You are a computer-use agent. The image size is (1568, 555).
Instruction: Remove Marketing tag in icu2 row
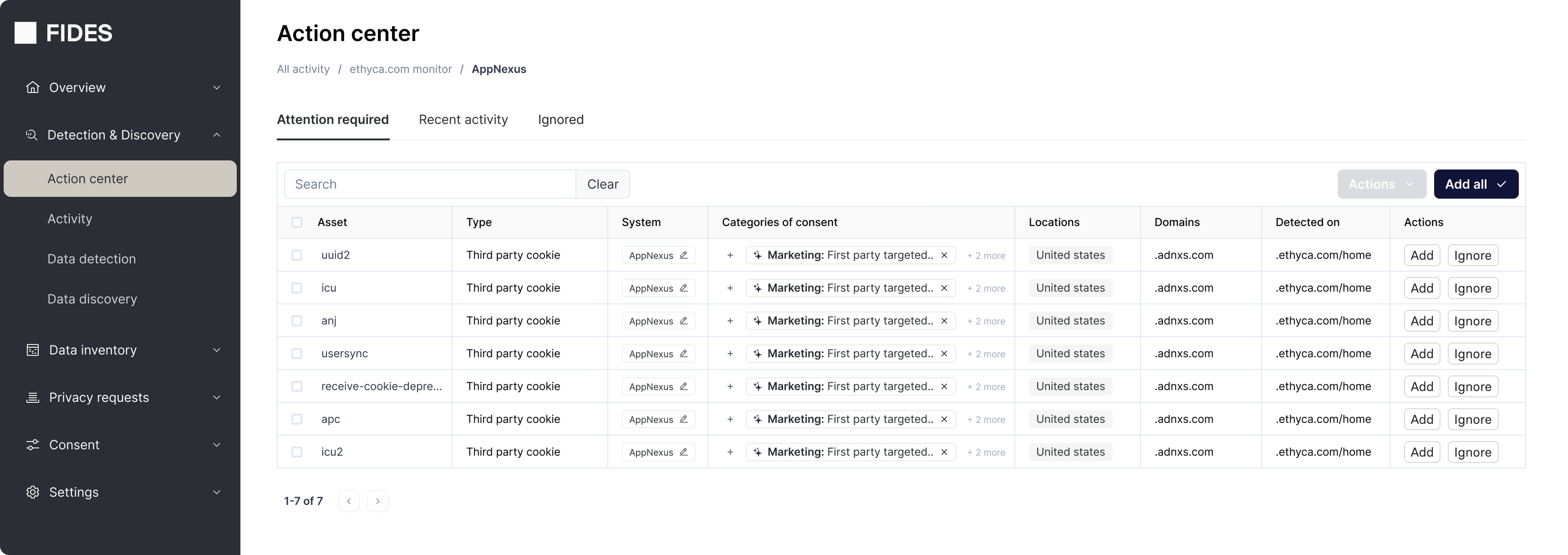[944, 452]
